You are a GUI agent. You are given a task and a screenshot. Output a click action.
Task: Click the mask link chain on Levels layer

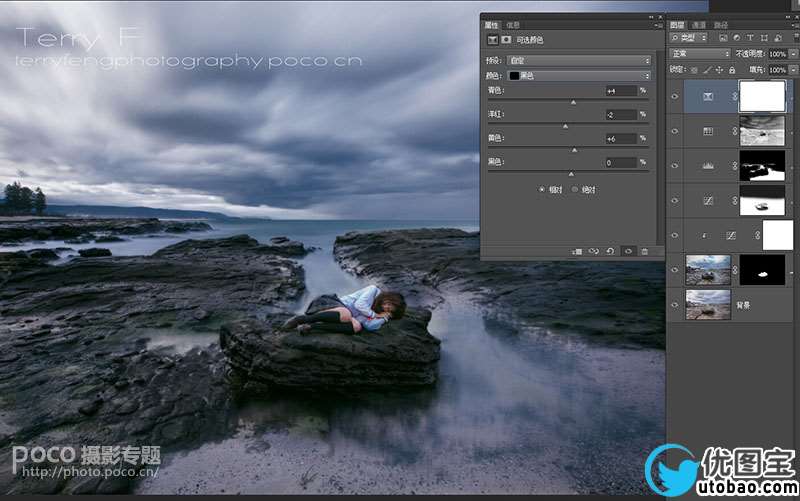point(735,166)
